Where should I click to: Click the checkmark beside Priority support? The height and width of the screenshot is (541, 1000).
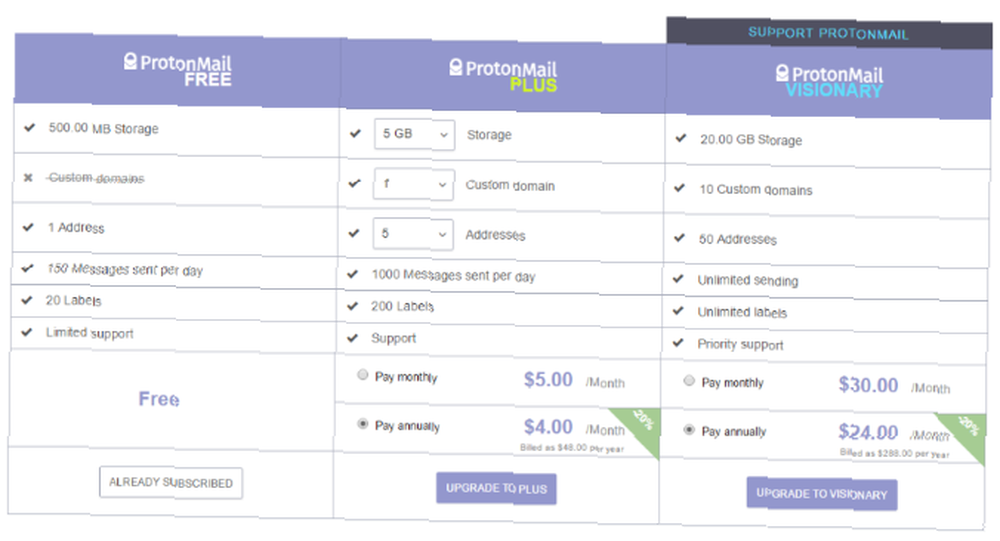678,343
